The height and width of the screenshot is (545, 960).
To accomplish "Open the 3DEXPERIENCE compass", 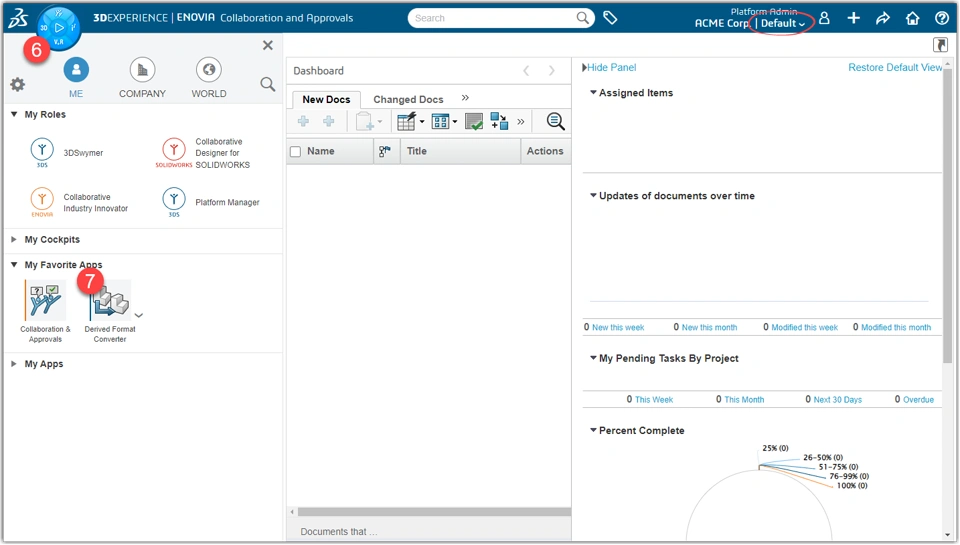I will [59, 28].
